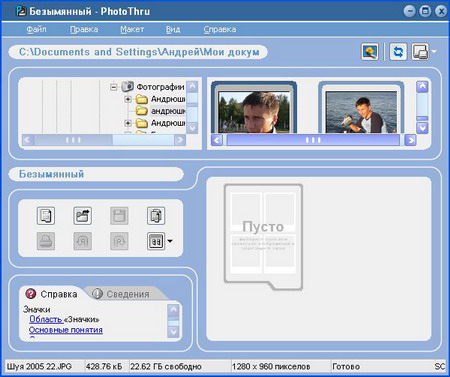The width and height of the screenshot is (450, 377).
Task: Click the red question mark Справка icon
Action: tap(31, 294)
